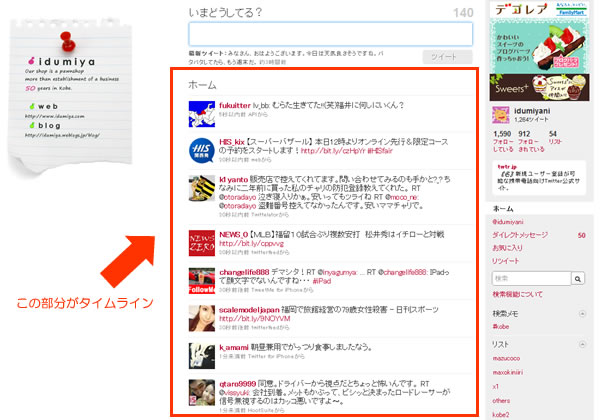Open the maxokiniiri list
Image resolution: width=600 pixels, height=420 pixels.
click(x=508, y=372)
